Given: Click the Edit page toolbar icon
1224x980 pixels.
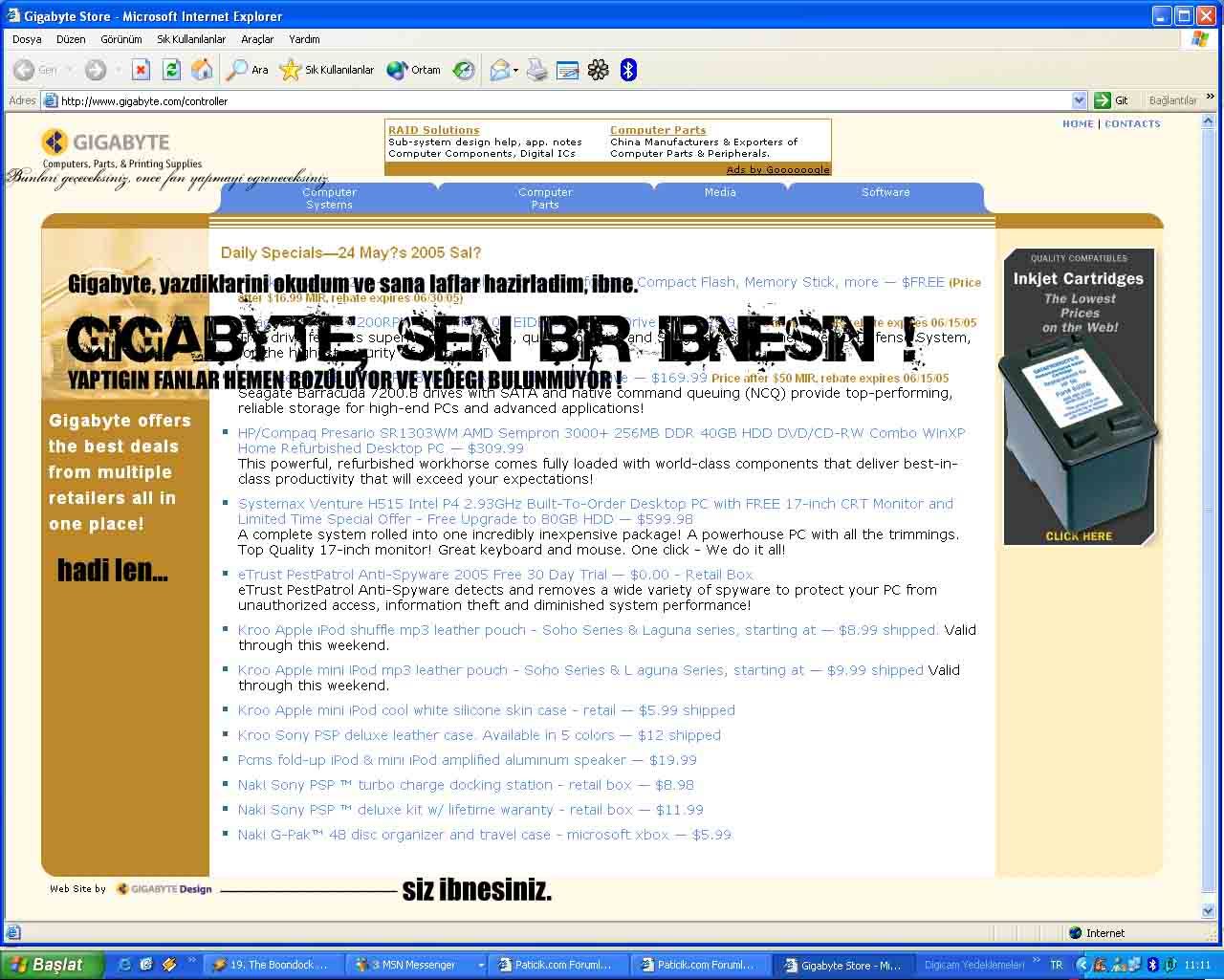Looking at the screenshot, I should 568,70.
